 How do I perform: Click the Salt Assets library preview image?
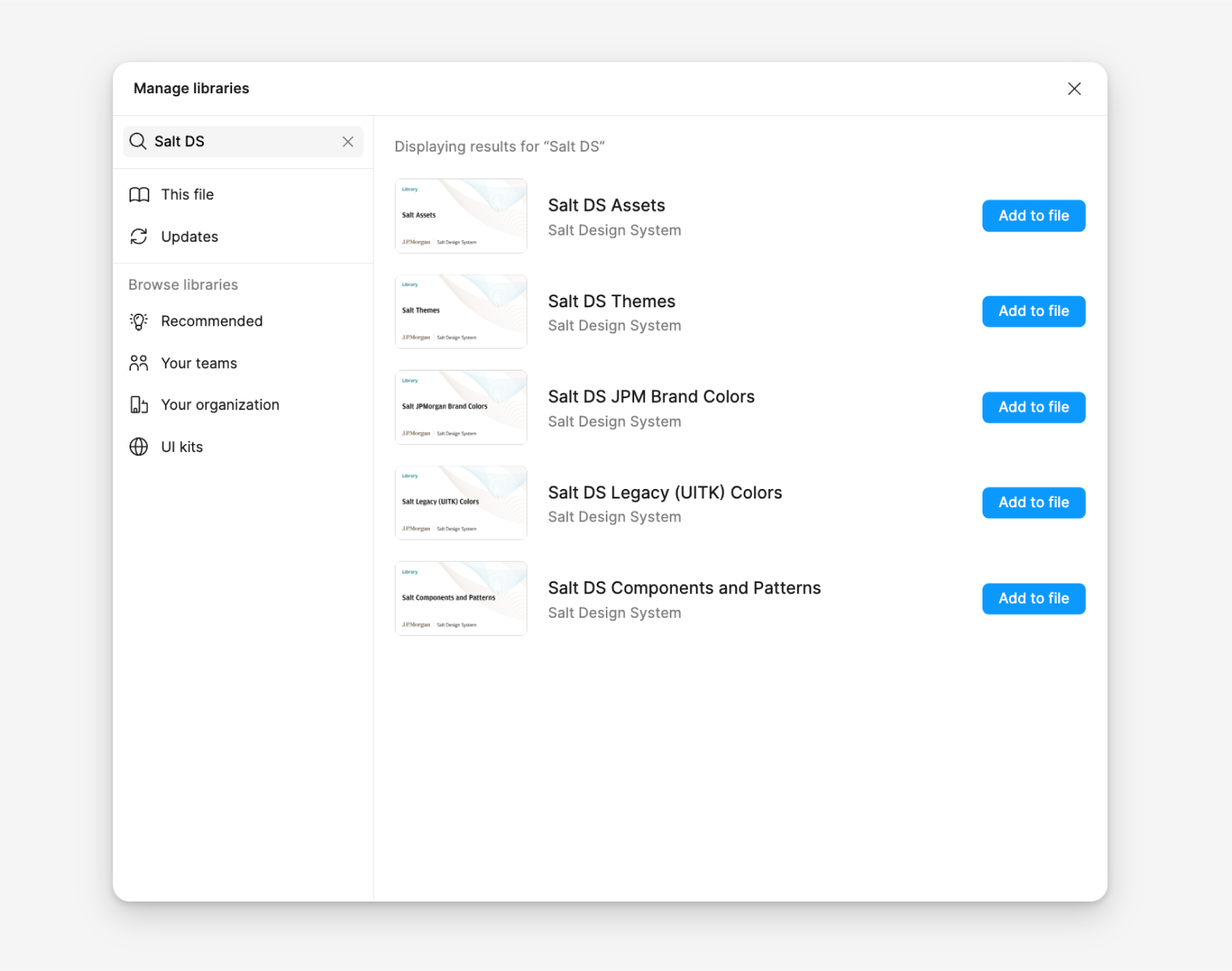pos(460,216)
